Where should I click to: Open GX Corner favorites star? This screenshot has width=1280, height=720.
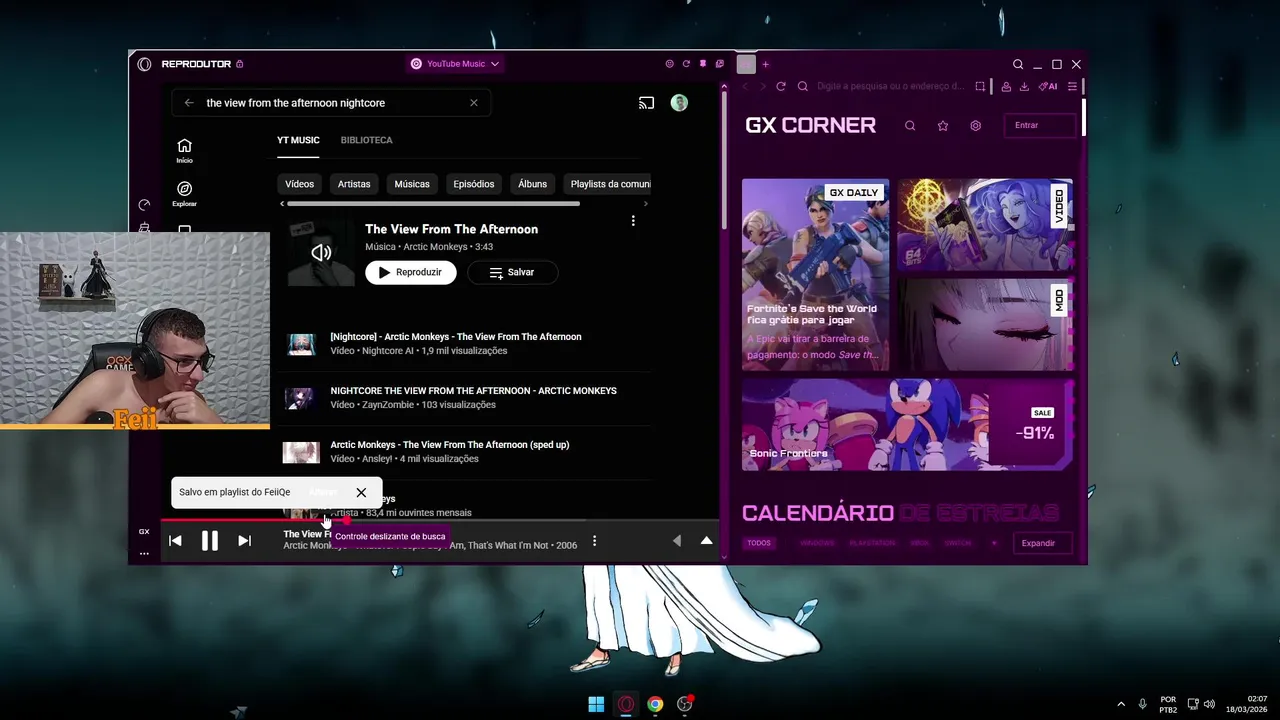tap(943, 126)
